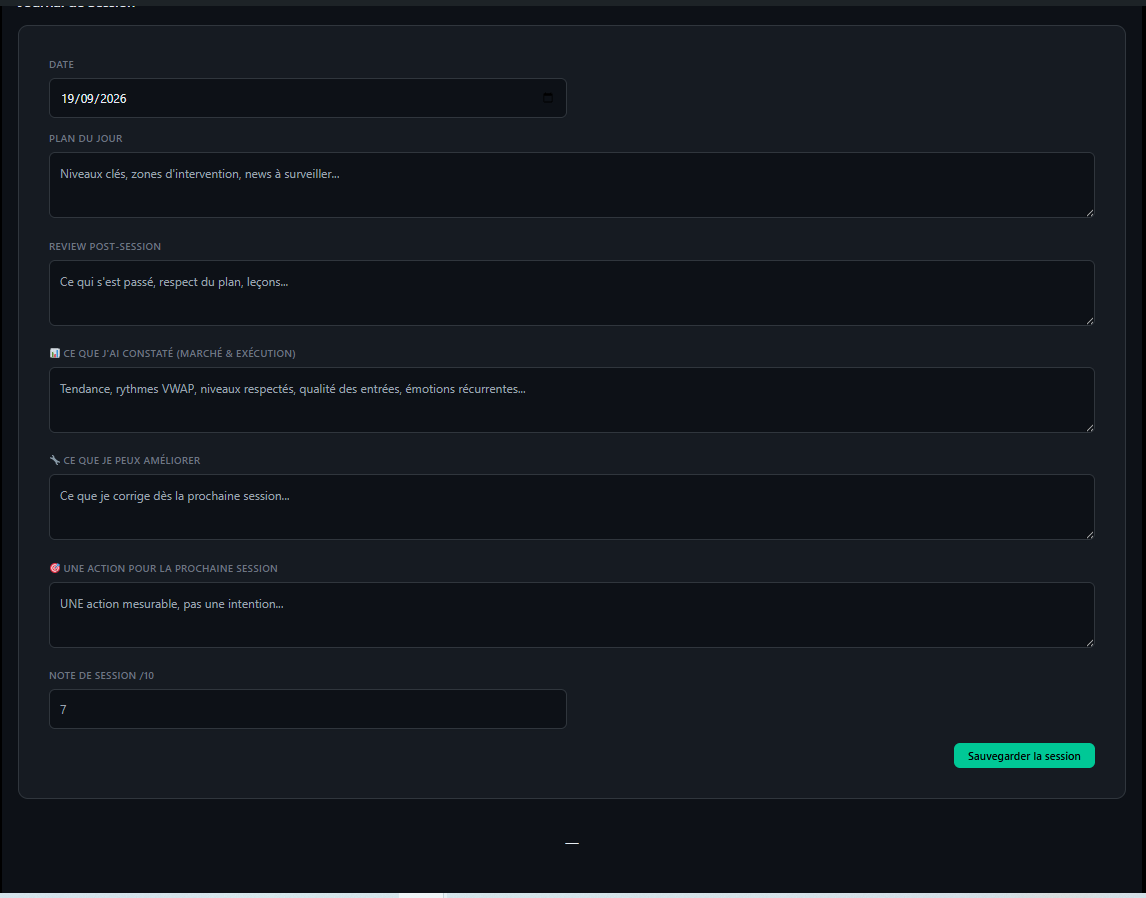
Task: Click the dash placeholder below the form
Action: (x=572, y=843)
